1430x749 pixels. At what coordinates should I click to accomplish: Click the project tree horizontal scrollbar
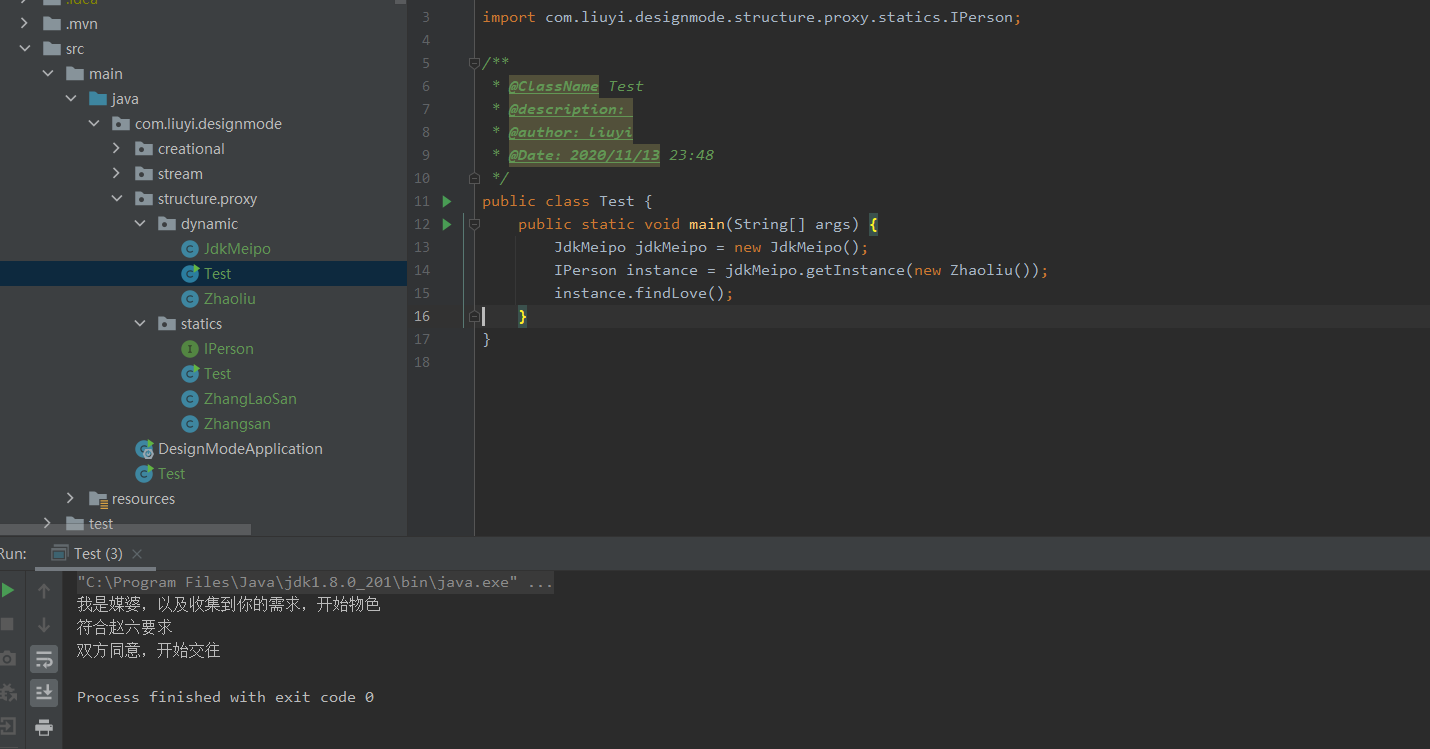[x=125, y=530]
